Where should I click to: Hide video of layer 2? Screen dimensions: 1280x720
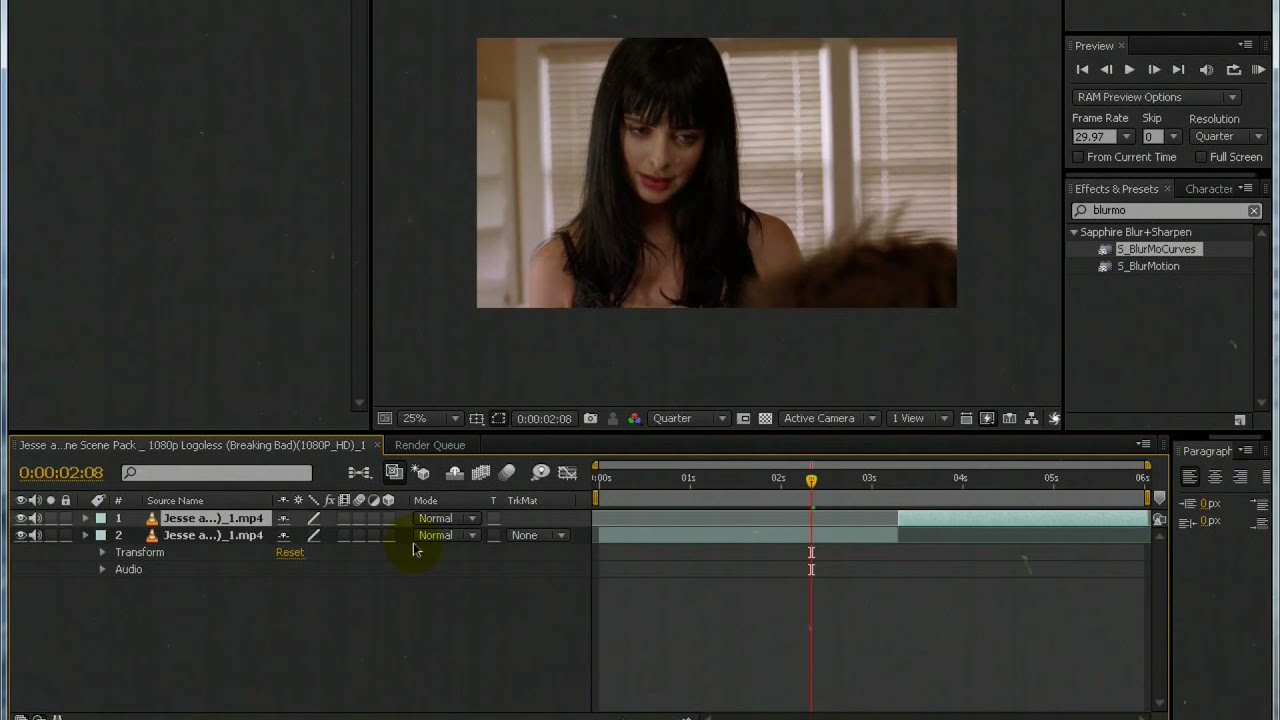pos(21,535)
